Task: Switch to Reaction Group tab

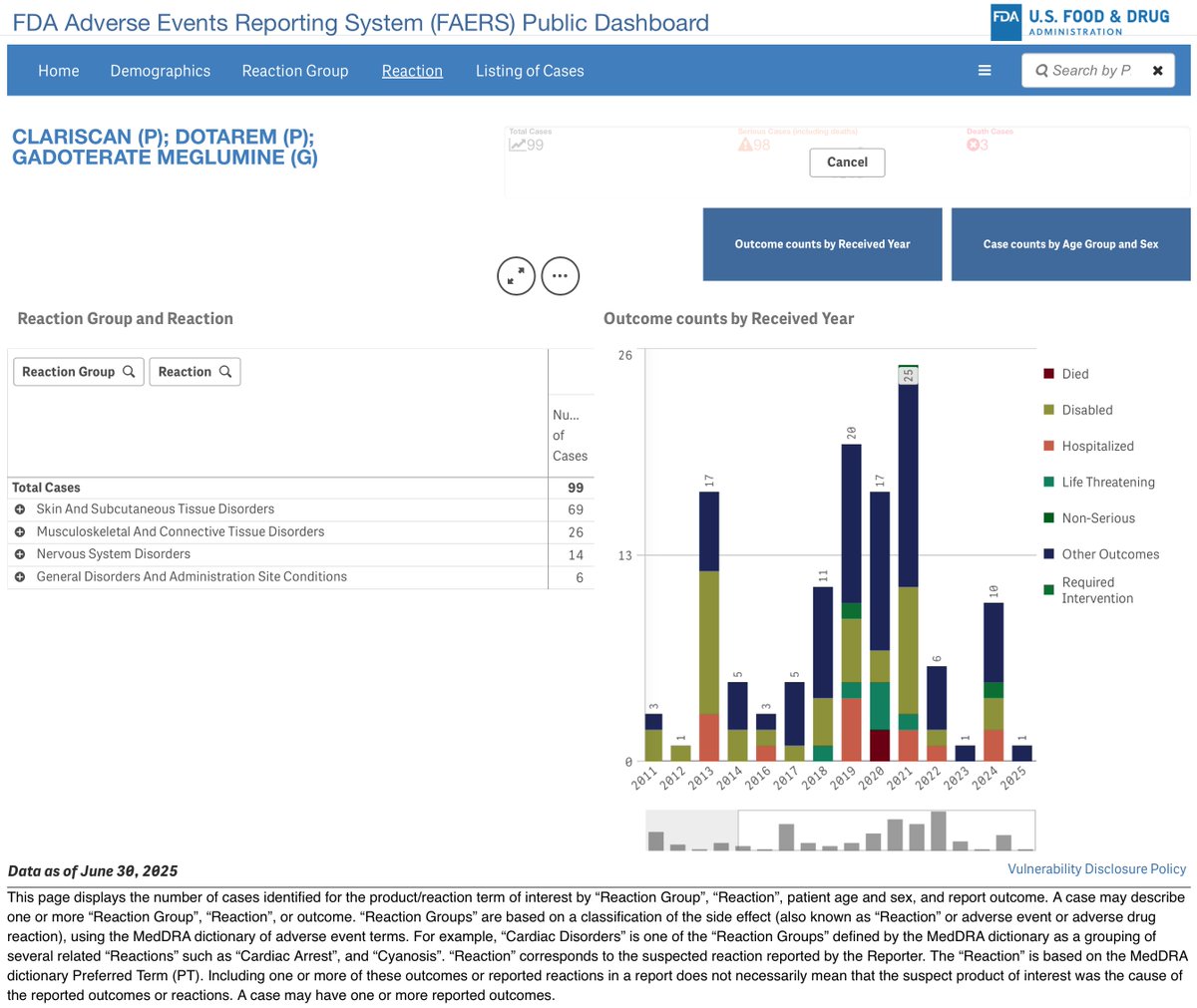Action: pyautogui.click(x=295, y=71)
